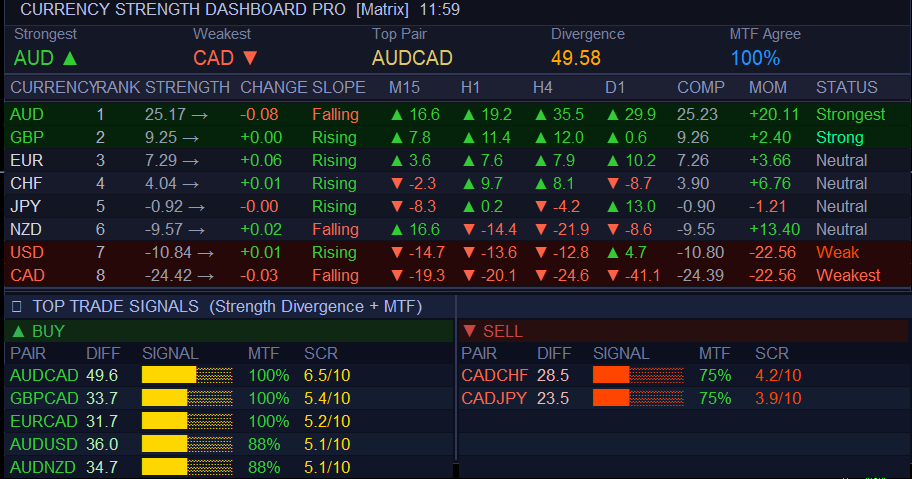Click the red SELL triangle icon
This screenshot has height=479, width=912.
(470, 331)
